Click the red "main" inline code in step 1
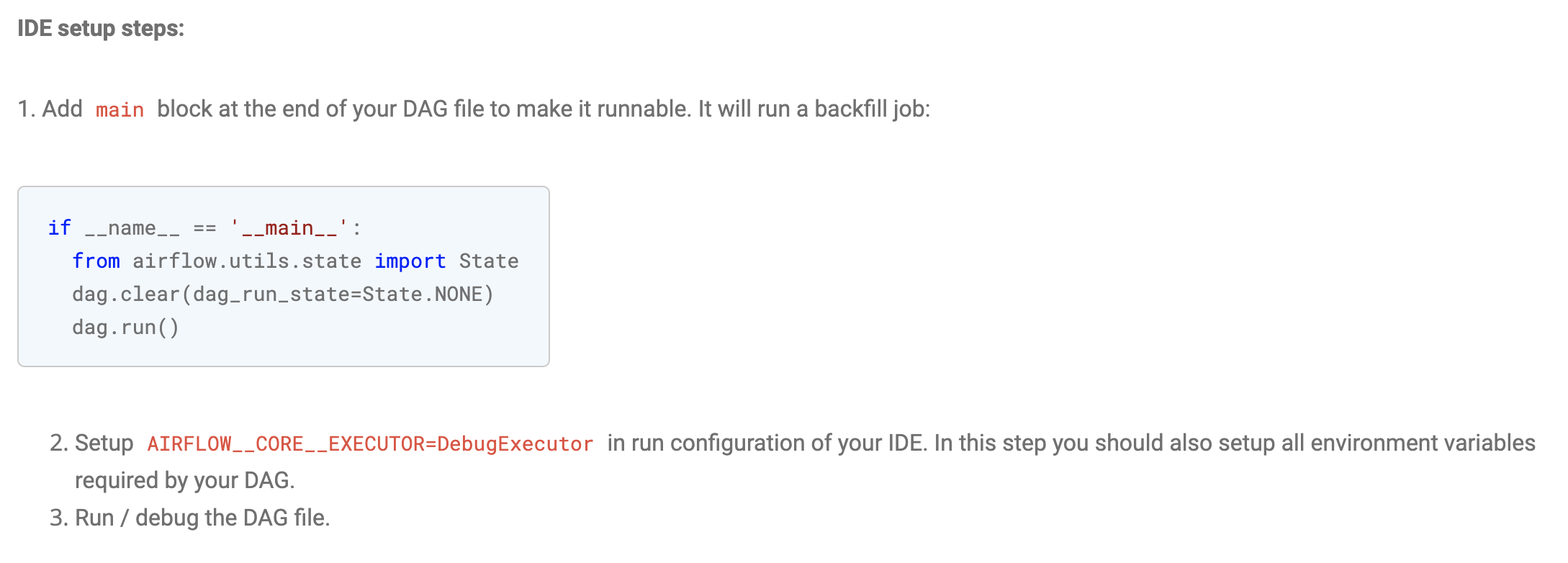Screen dimensions: 1568x563 [120, 109]
